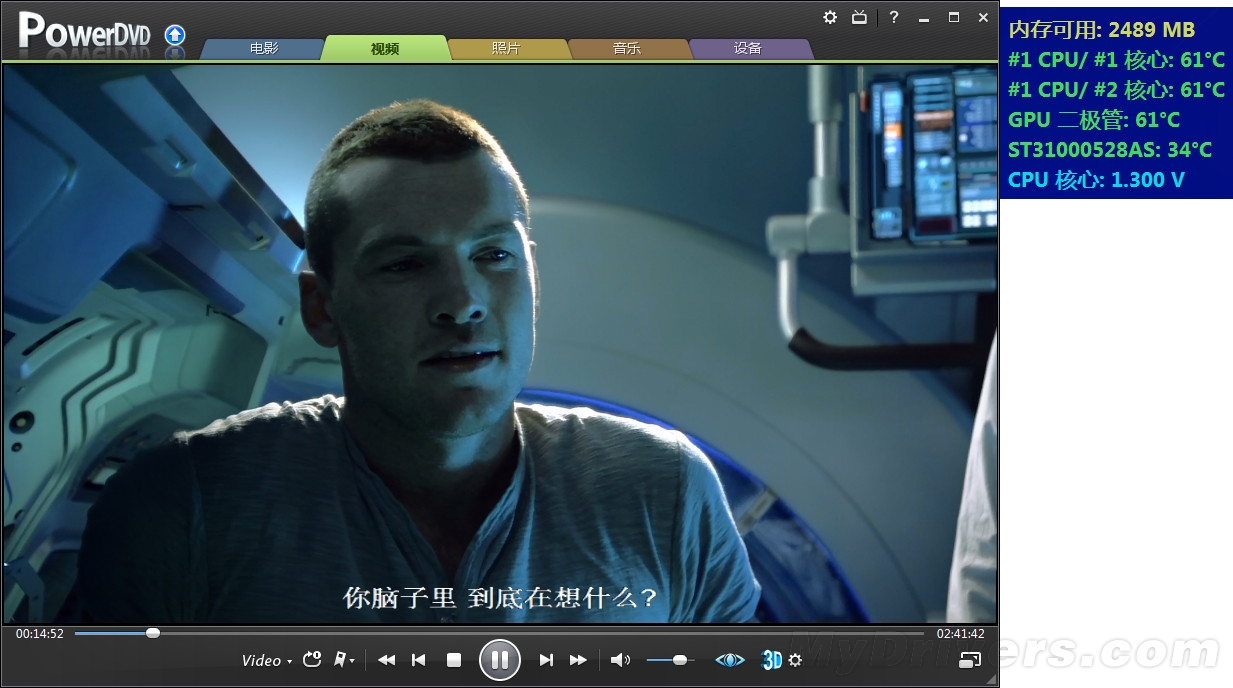
Task: Open PowerDVD settings gear in title bar
Action: (830, 17)
